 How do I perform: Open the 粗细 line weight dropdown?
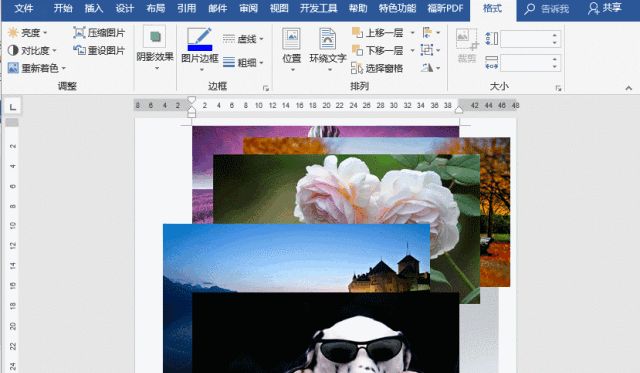pos(243,62)
